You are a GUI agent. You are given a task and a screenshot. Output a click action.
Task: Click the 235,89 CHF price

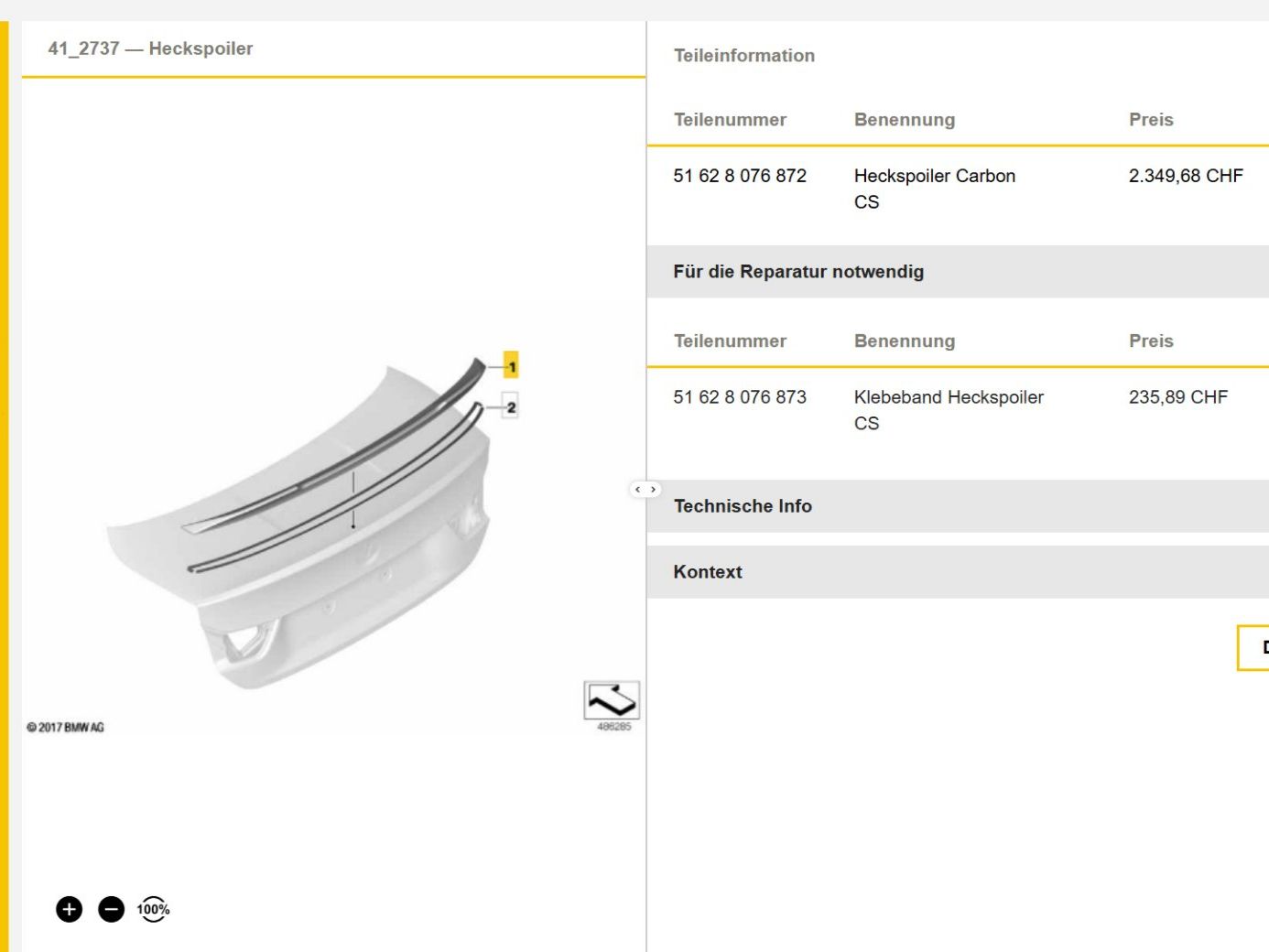click(x=1178, y=397)
